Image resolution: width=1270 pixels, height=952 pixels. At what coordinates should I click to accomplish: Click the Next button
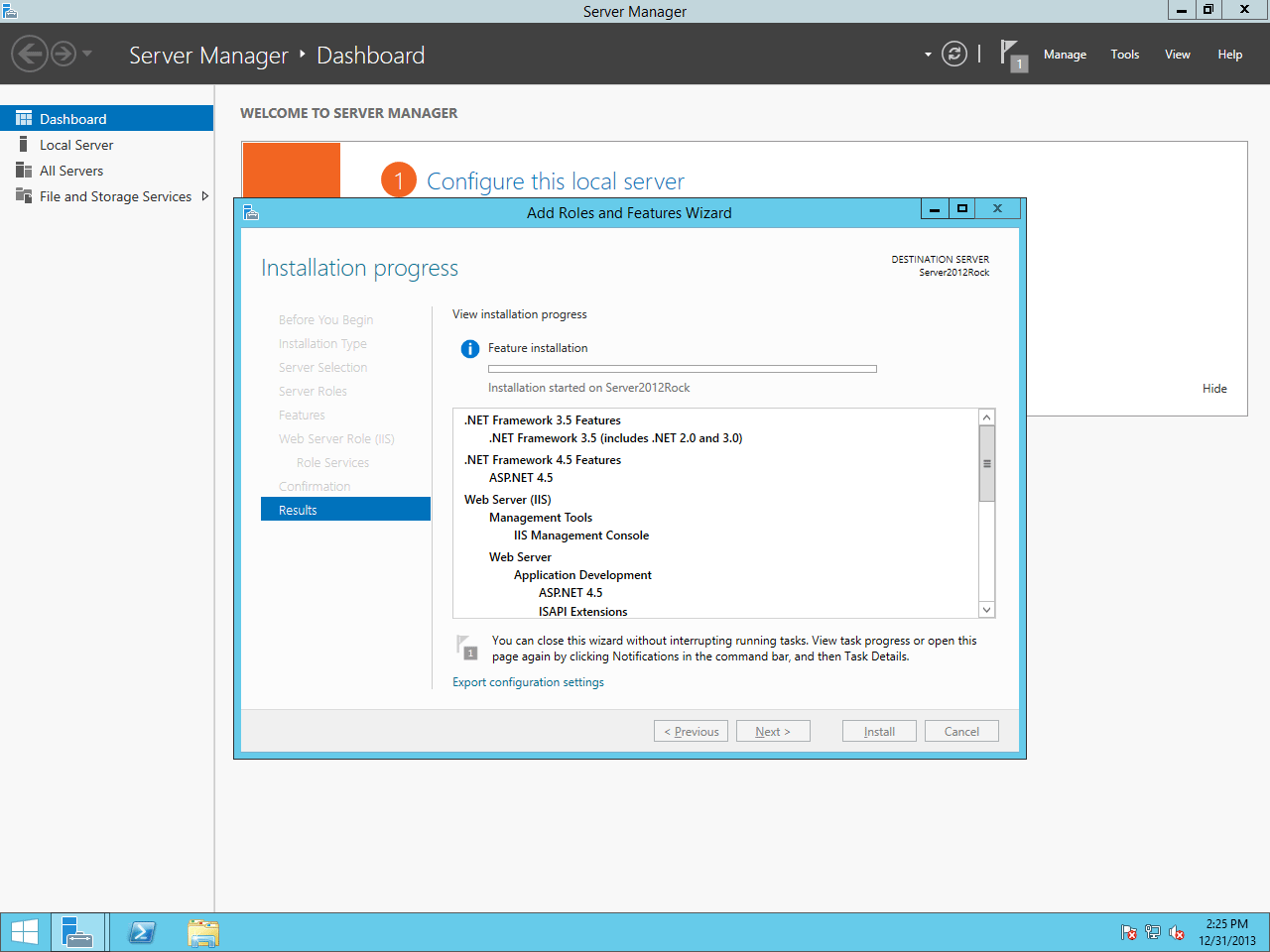click(773, 731)
